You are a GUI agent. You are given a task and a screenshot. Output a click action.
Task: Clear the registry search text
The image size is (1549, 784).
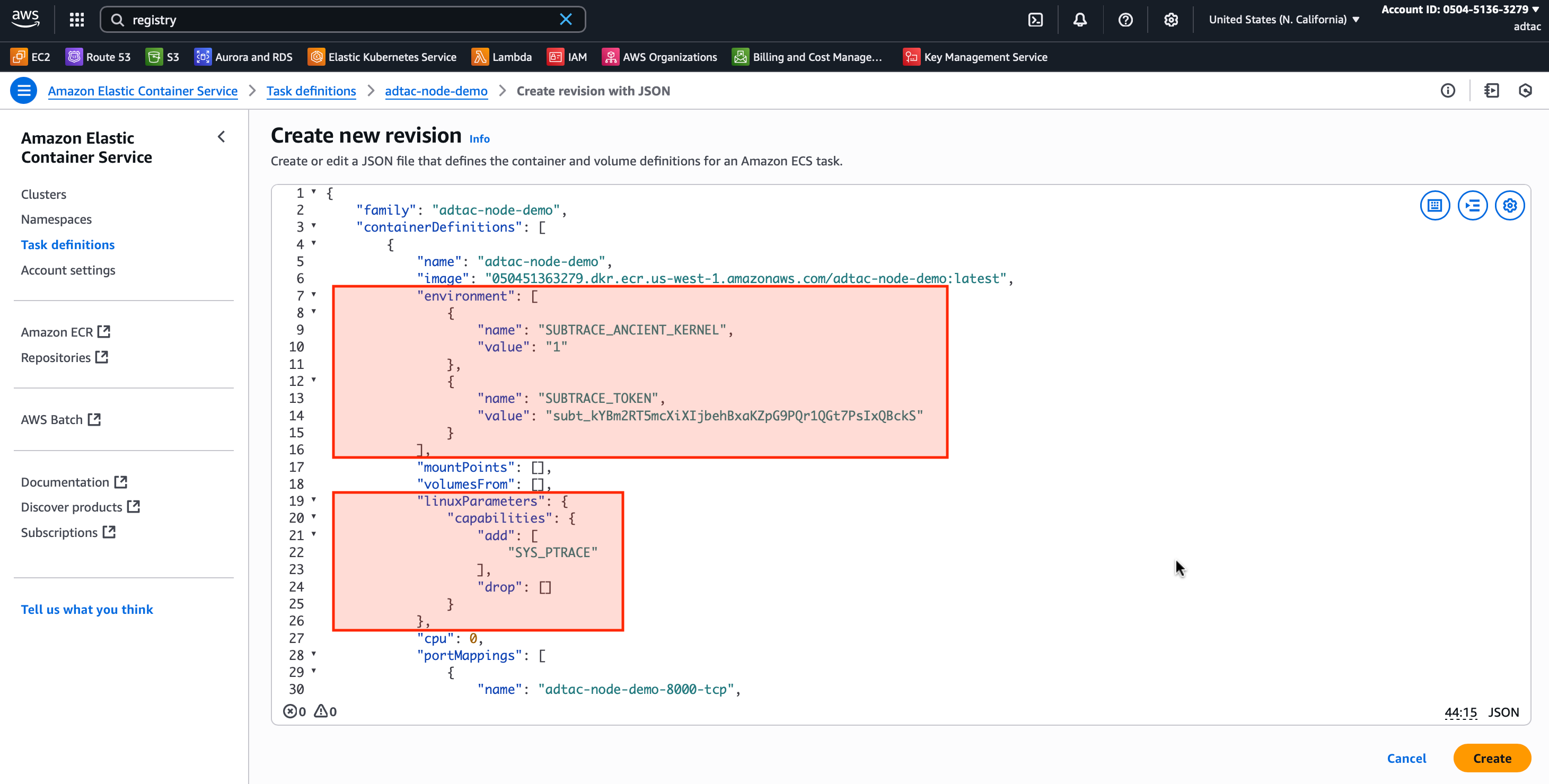565,19
